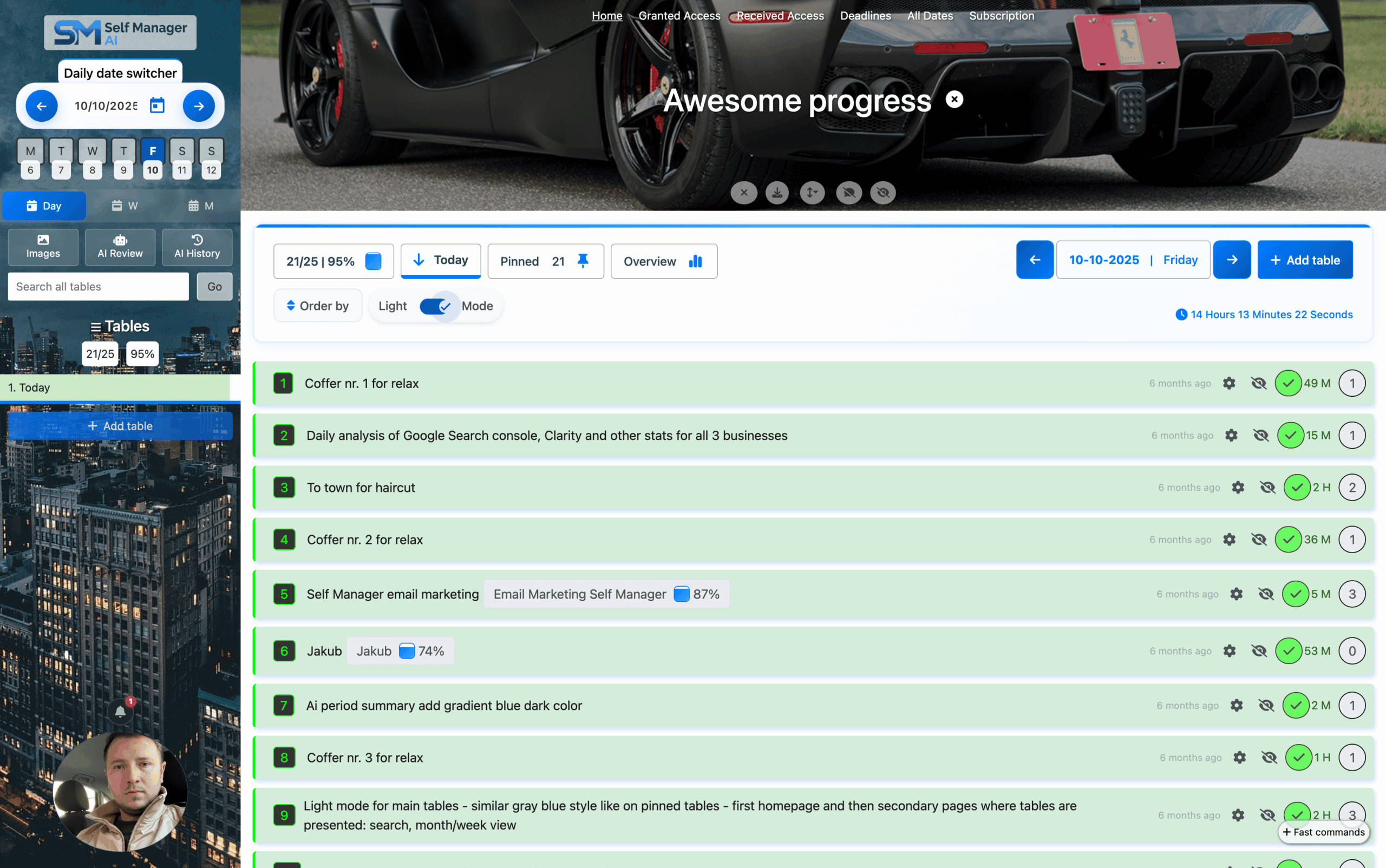Open the AI Review panel

pyautogui.click(x=120, y=247)
